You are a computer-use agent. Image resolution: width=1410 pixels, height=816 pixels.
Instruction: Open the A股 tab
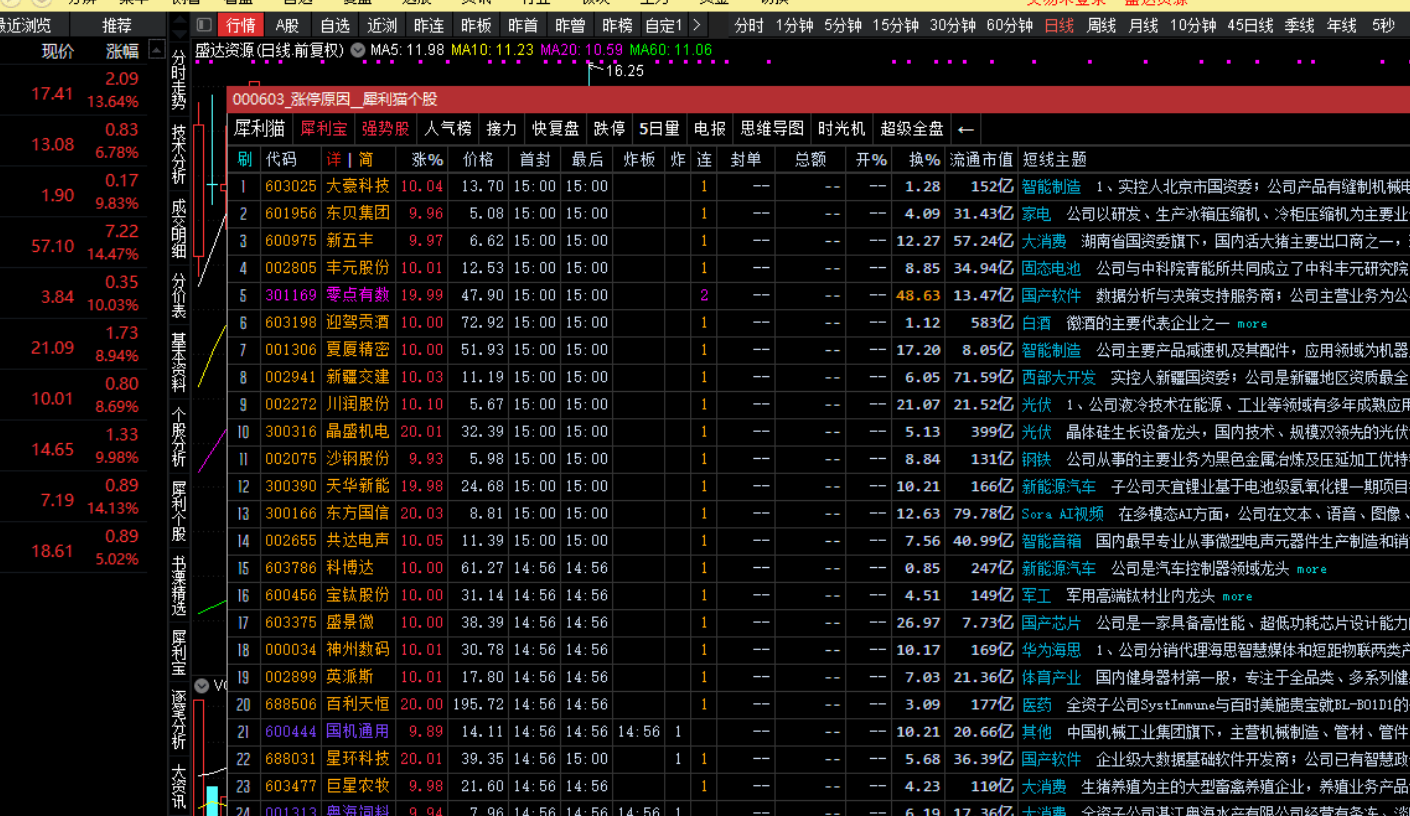click(x=287, y=25)
